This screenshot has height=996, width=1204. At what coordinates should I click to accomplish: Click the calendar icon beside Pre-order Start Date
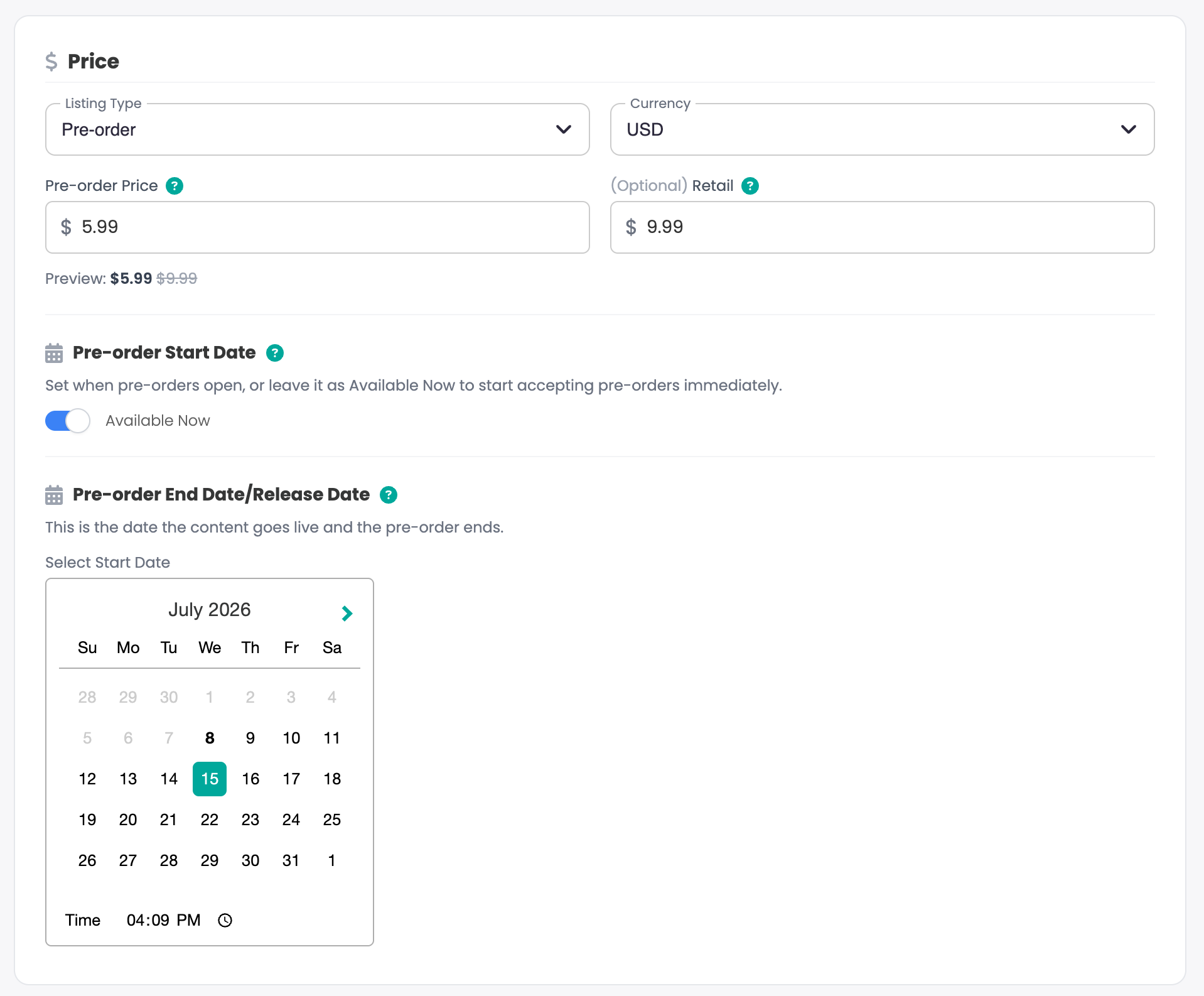(54, 353)
